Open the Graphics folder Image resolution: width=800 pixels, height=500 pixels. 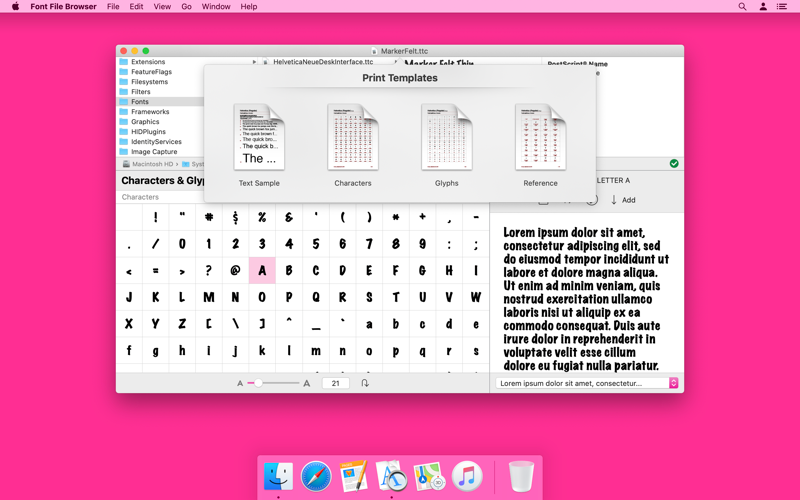tap(145, 121)
